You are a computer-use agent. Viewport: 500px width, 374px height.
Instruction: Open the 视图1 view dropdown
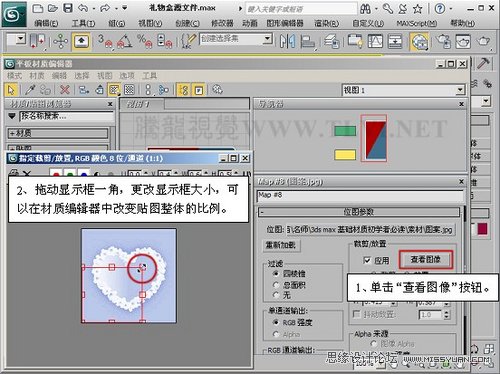460,90
